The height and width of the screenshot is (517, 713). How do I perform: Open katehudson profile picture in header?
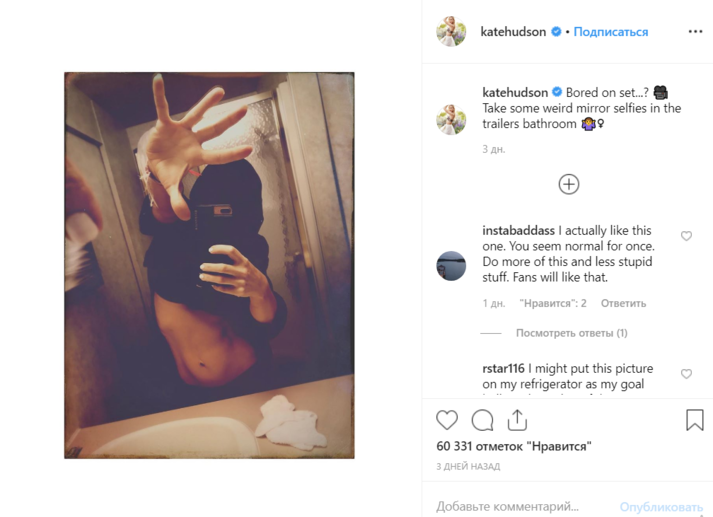pyautogui.click(x=451, y=31)
